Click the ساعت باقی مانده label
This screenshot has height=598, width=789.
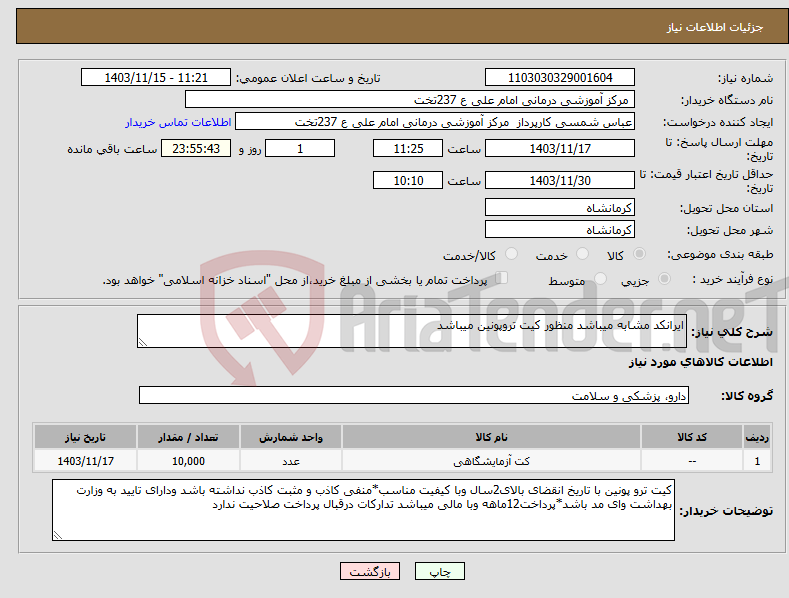tap(112, 149)
